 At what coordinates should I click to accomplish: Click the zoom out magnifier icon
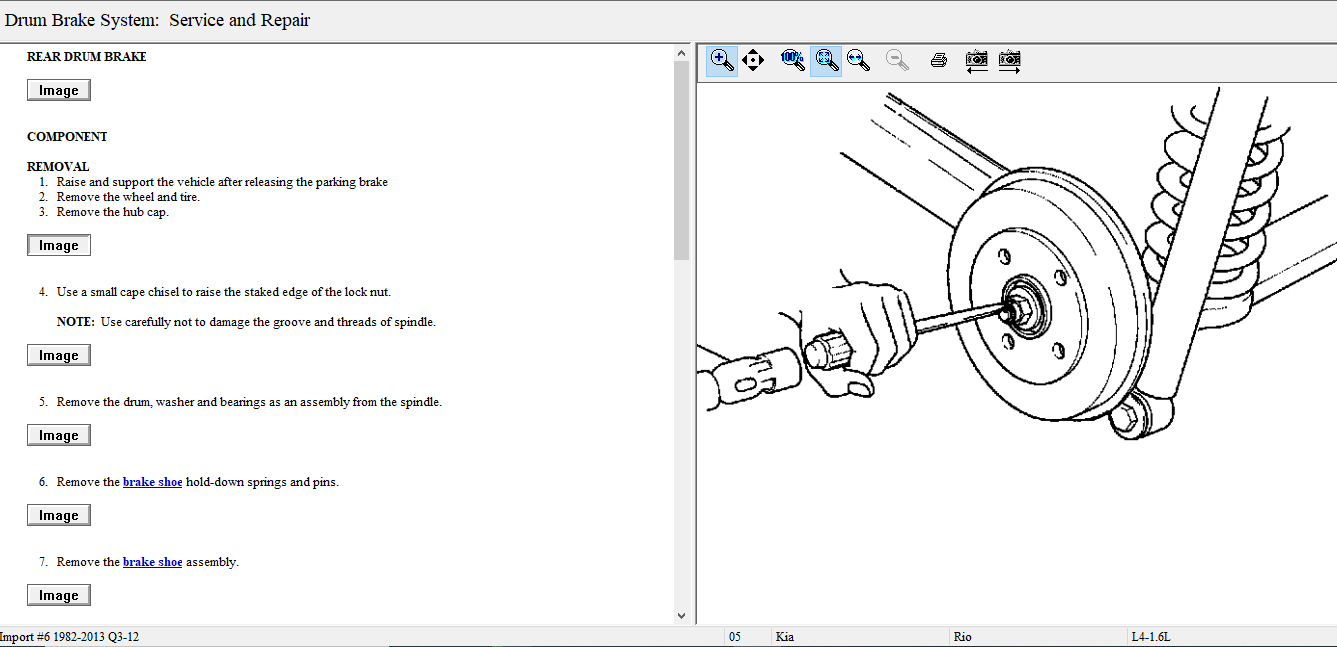[x=897, y=60]
